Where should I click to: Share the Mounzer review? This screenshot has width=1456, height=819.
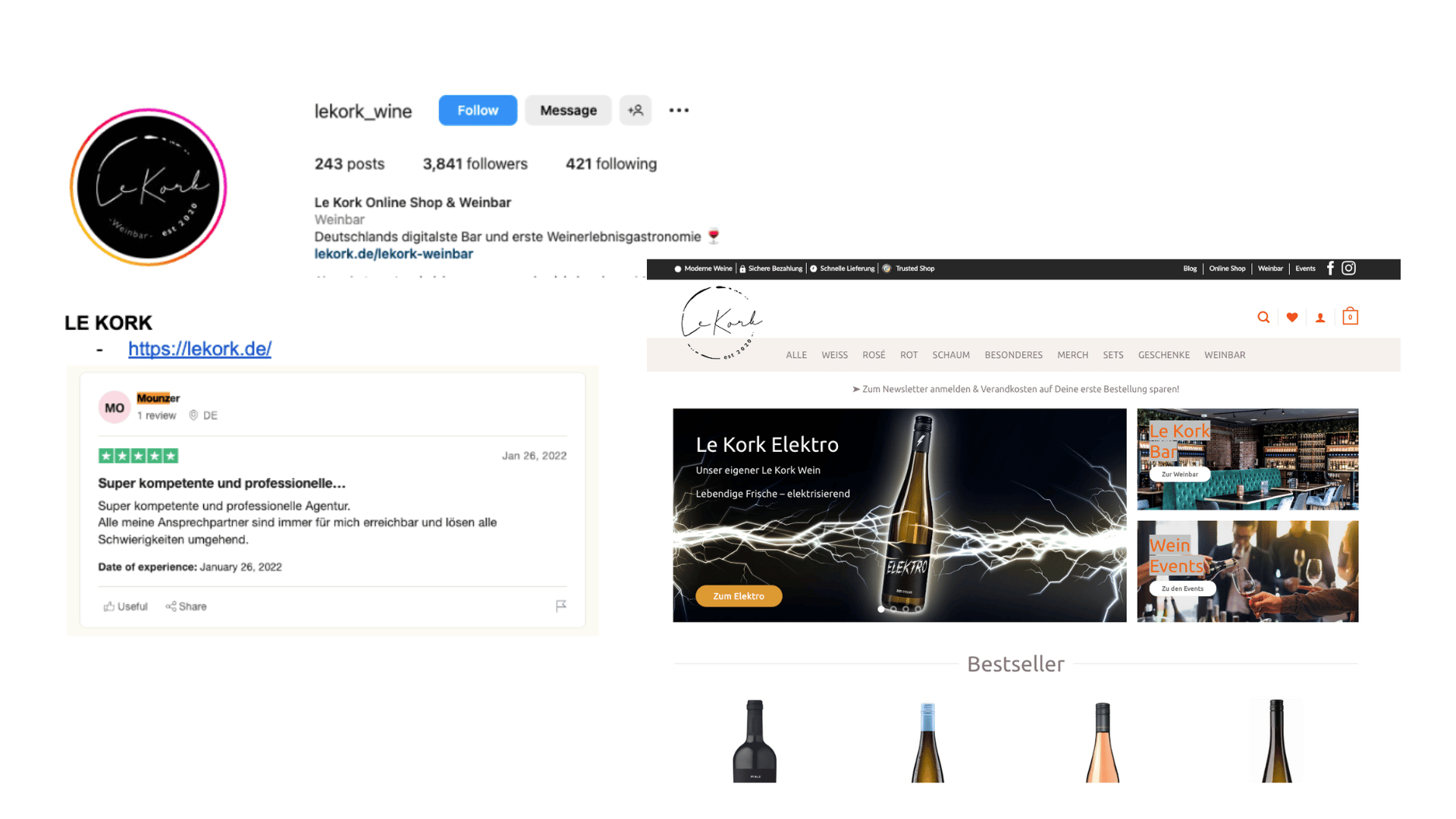coord(186,607)
